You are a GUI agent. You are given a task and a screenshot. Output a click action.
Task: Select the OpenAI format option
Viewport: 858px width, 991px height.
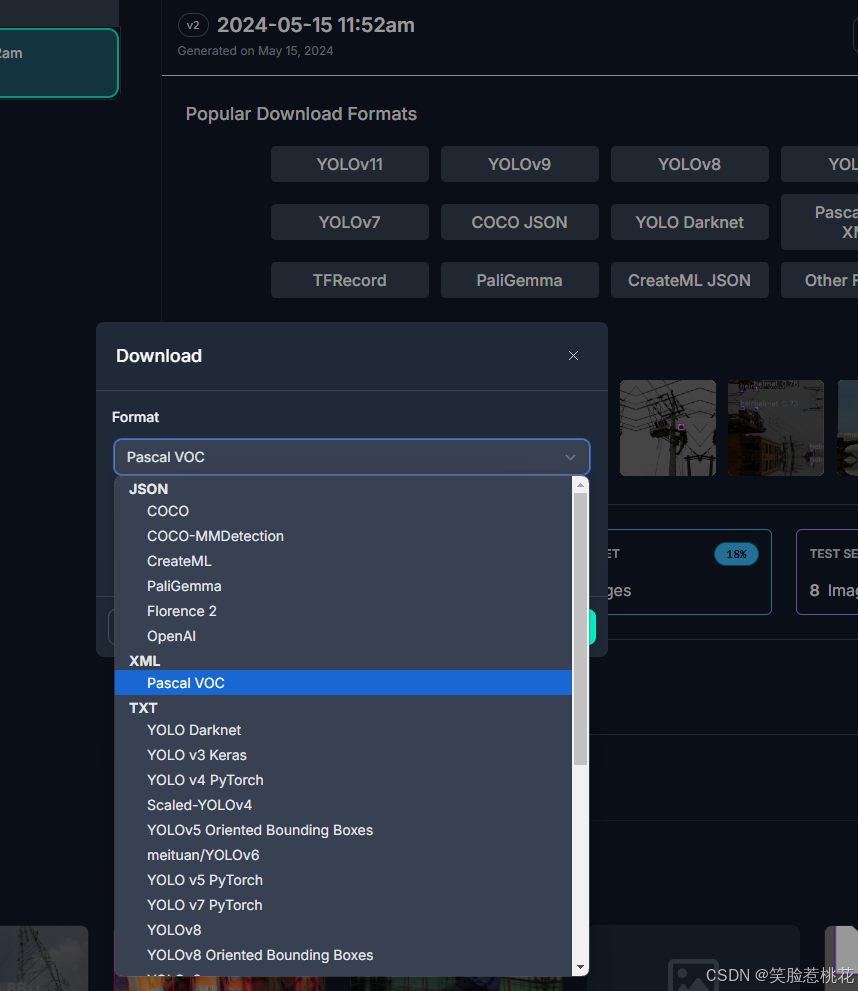pos(343,636)
